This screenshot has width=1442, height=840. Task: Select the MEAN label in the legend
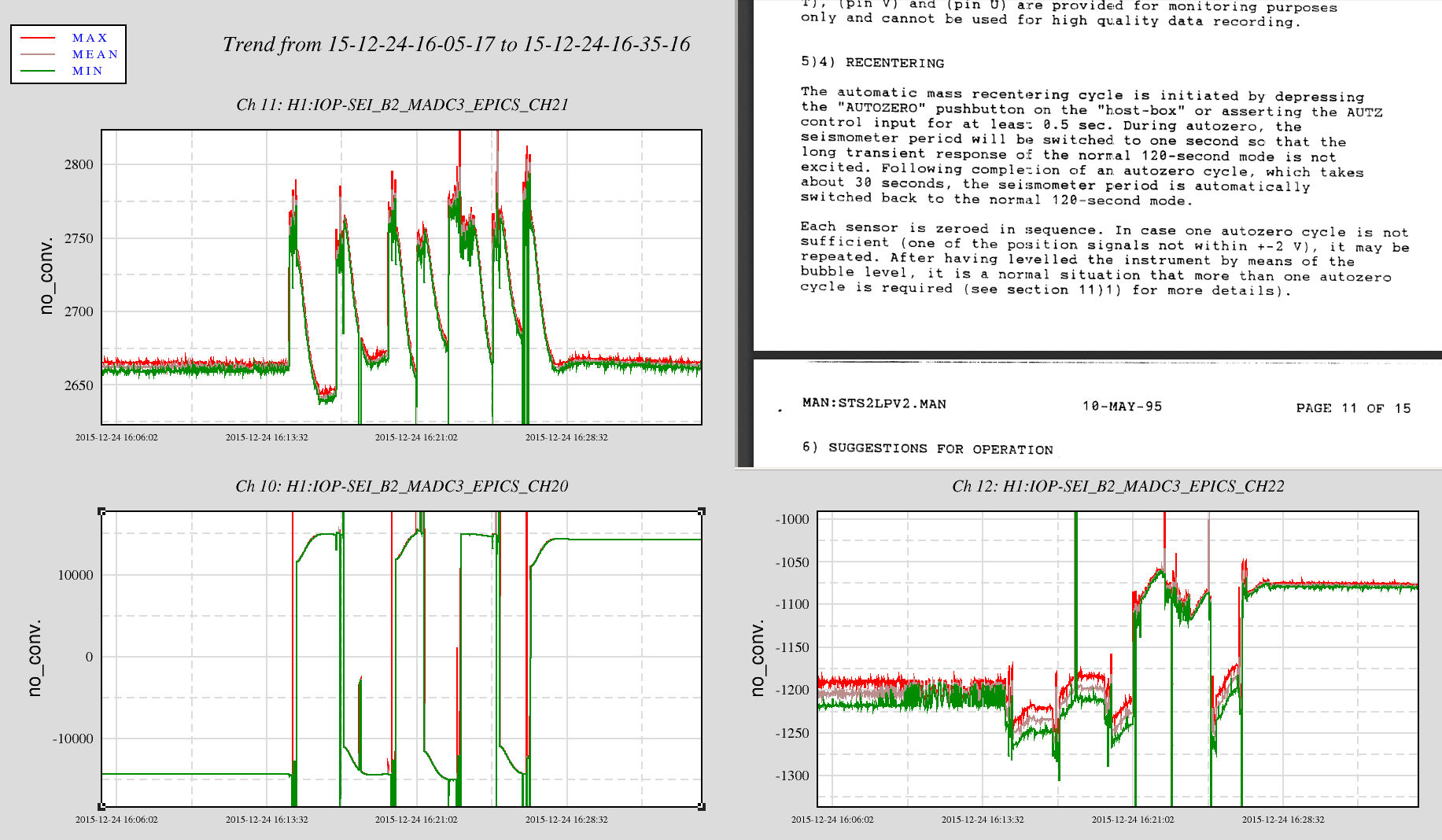point(94,54)
